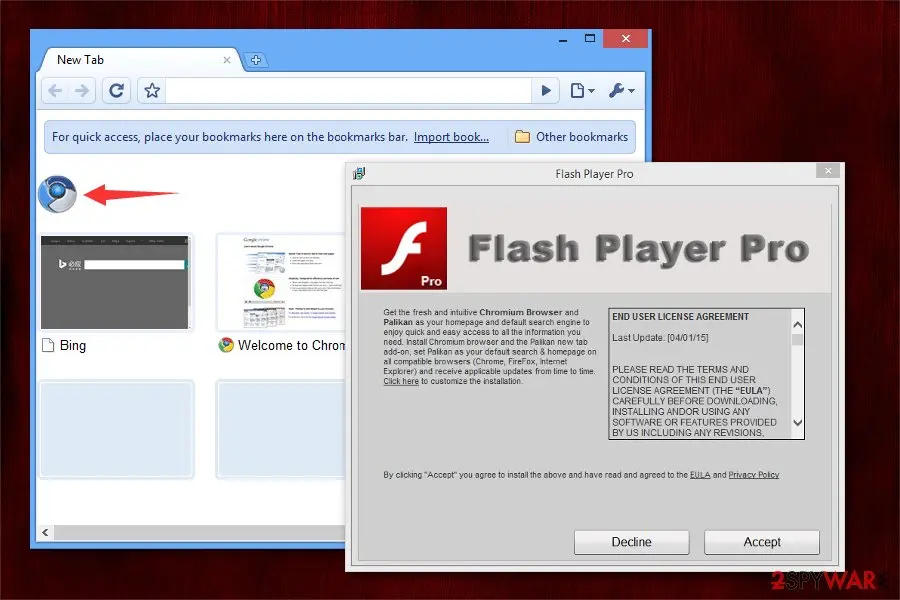The image size is (900, 600).
Task: Click the Import bookmarks link
Action: (x=451, y=137)
